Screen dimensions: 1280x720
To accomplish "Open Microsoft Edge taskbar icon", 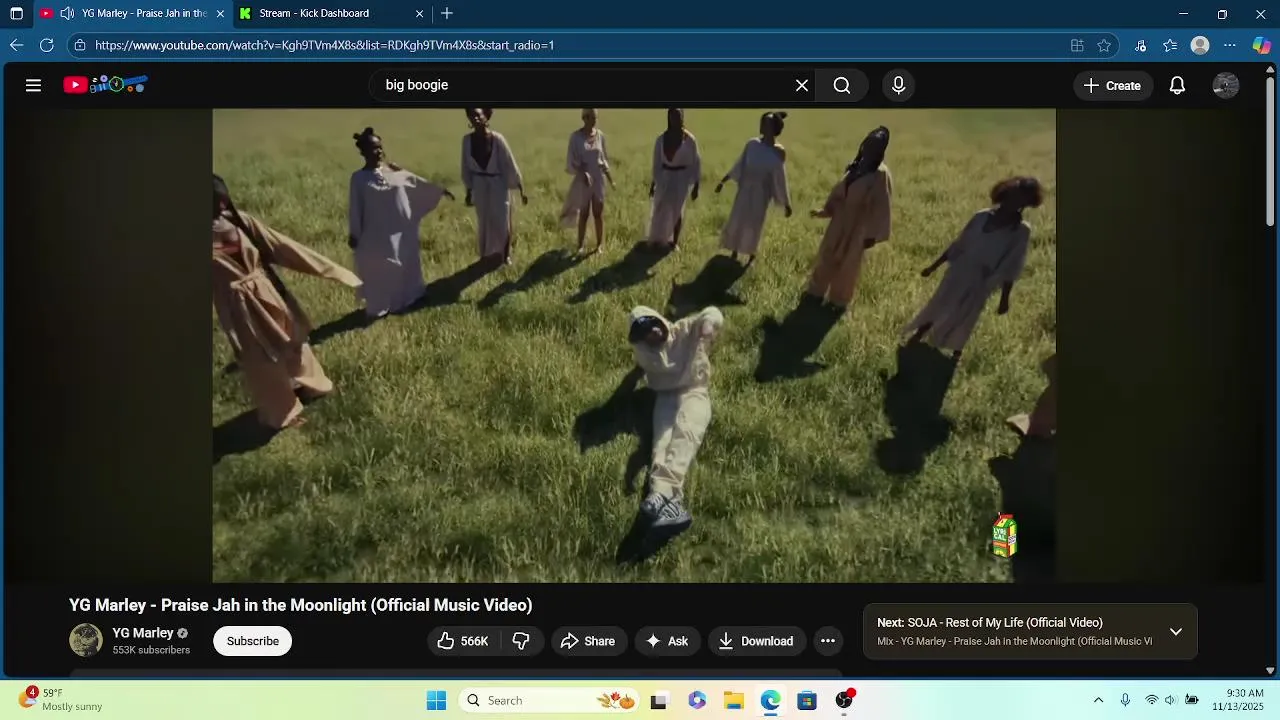I will (x=770, y=700).
